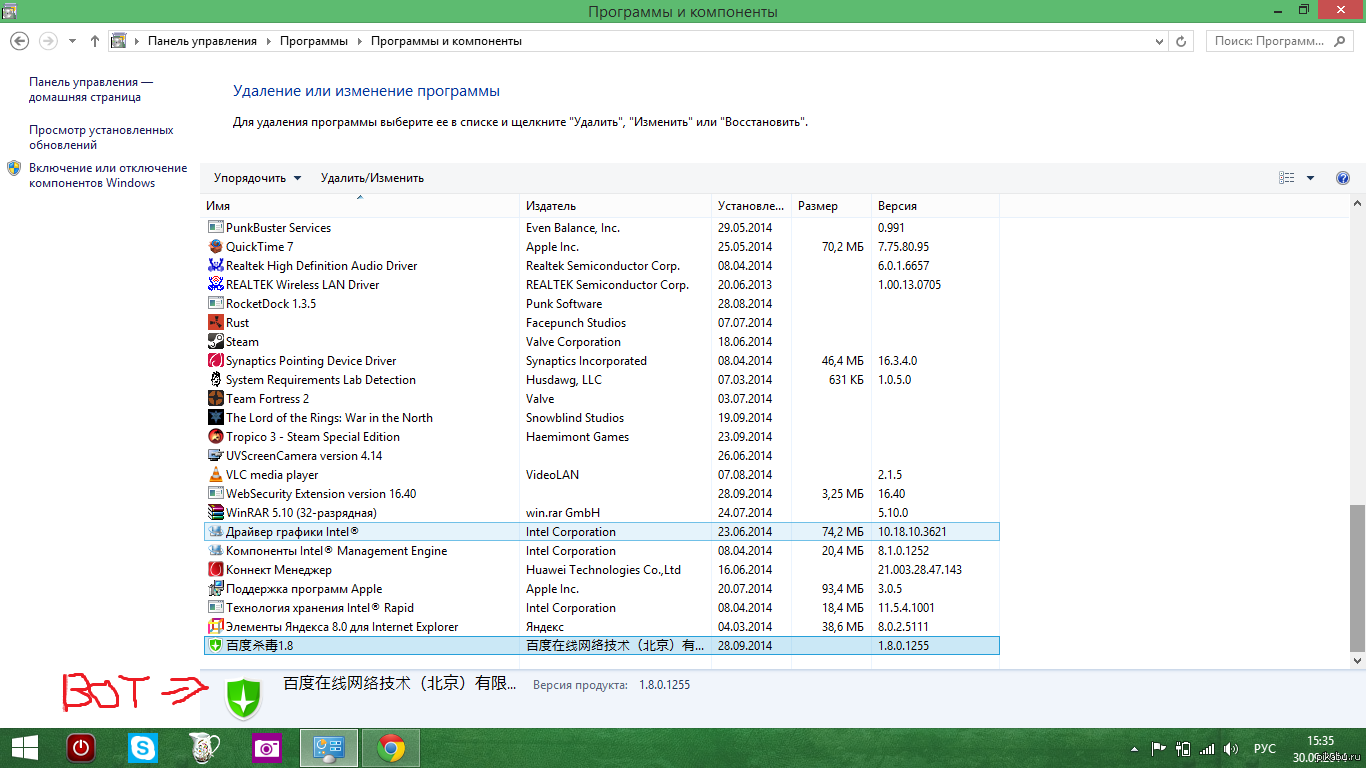
Task: Expand the Упорядочить dropdown menu
Action: tap(257, 178)
